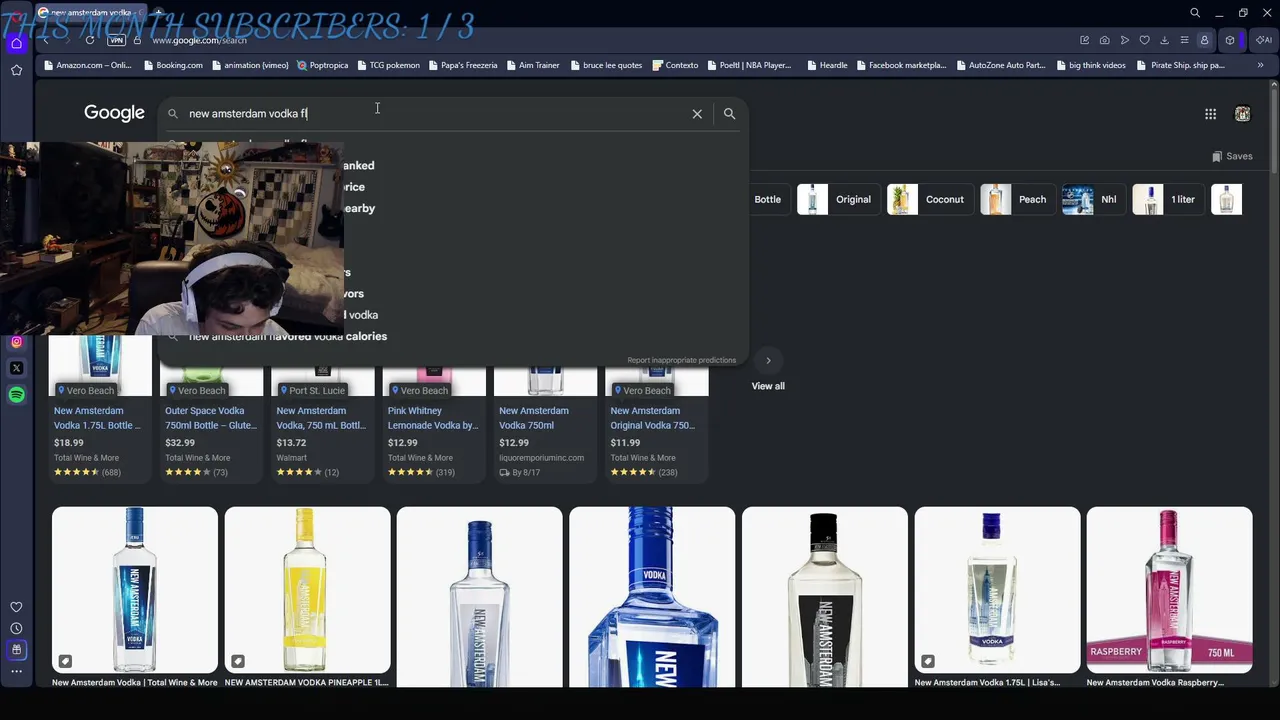Open the edit/compose icon in the browser toolbar
The width and height of the screenshot is (1280, 720).
(x=1084, y=40)
